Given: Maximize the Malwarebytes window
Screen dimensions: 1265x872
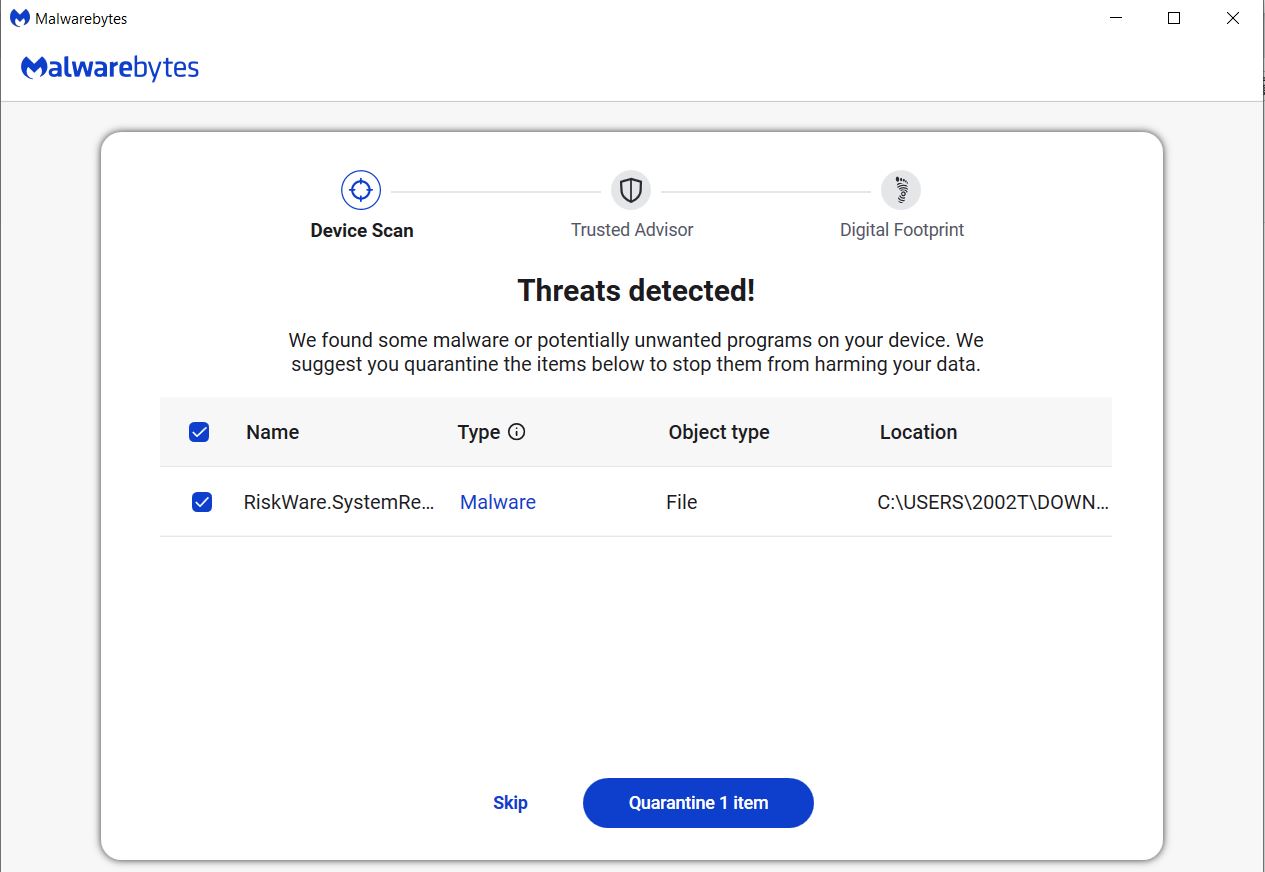Looking at the screenshot, I should pos(1174,18).
